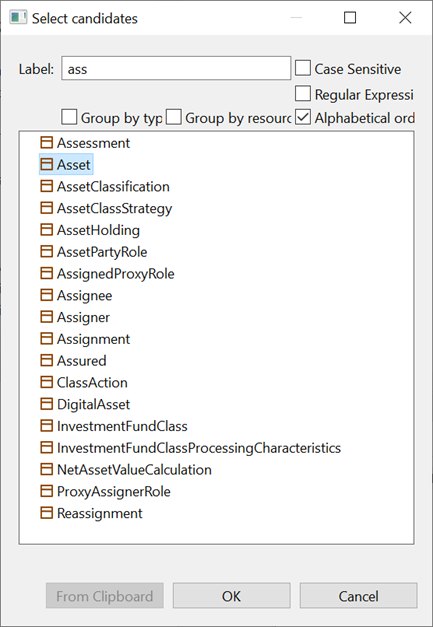Choose the Assignee class icon
This screenshot has height=627, width=433.
(x=47, y=295)
